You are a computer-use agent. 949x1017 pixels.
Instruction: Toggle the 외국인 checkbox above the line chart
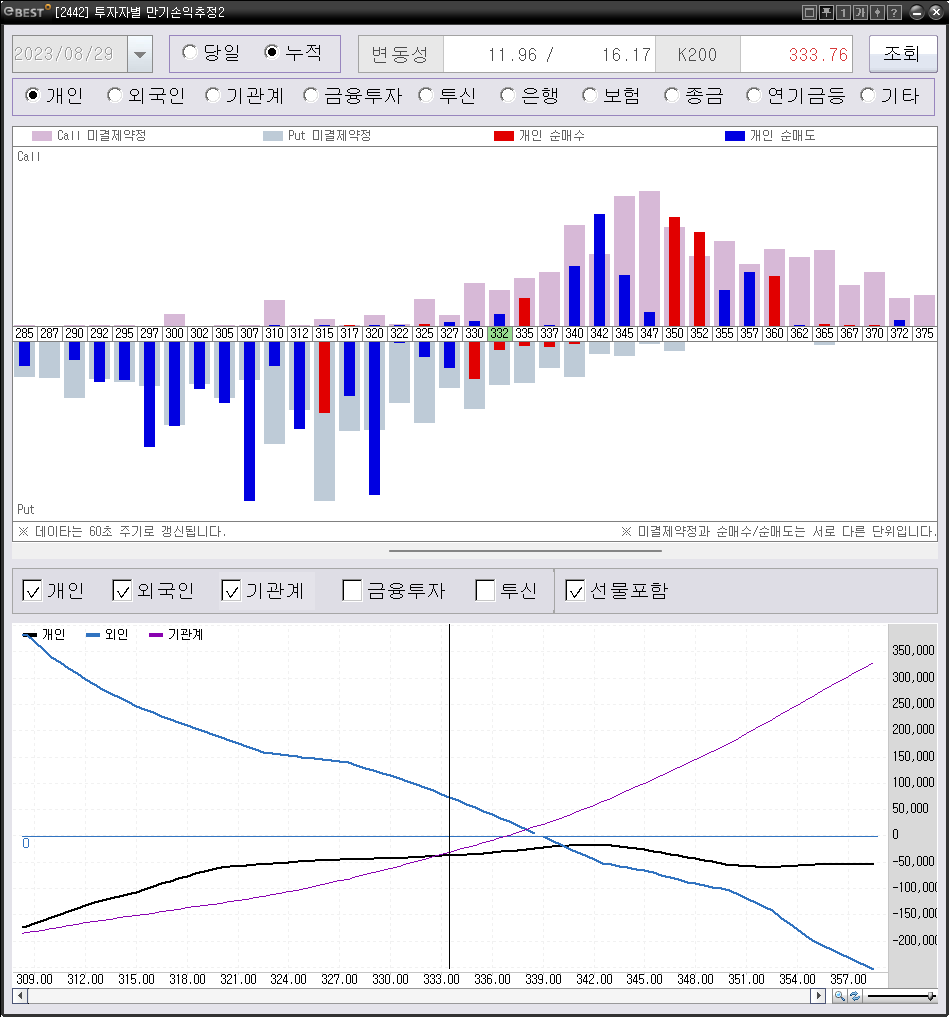122,591
